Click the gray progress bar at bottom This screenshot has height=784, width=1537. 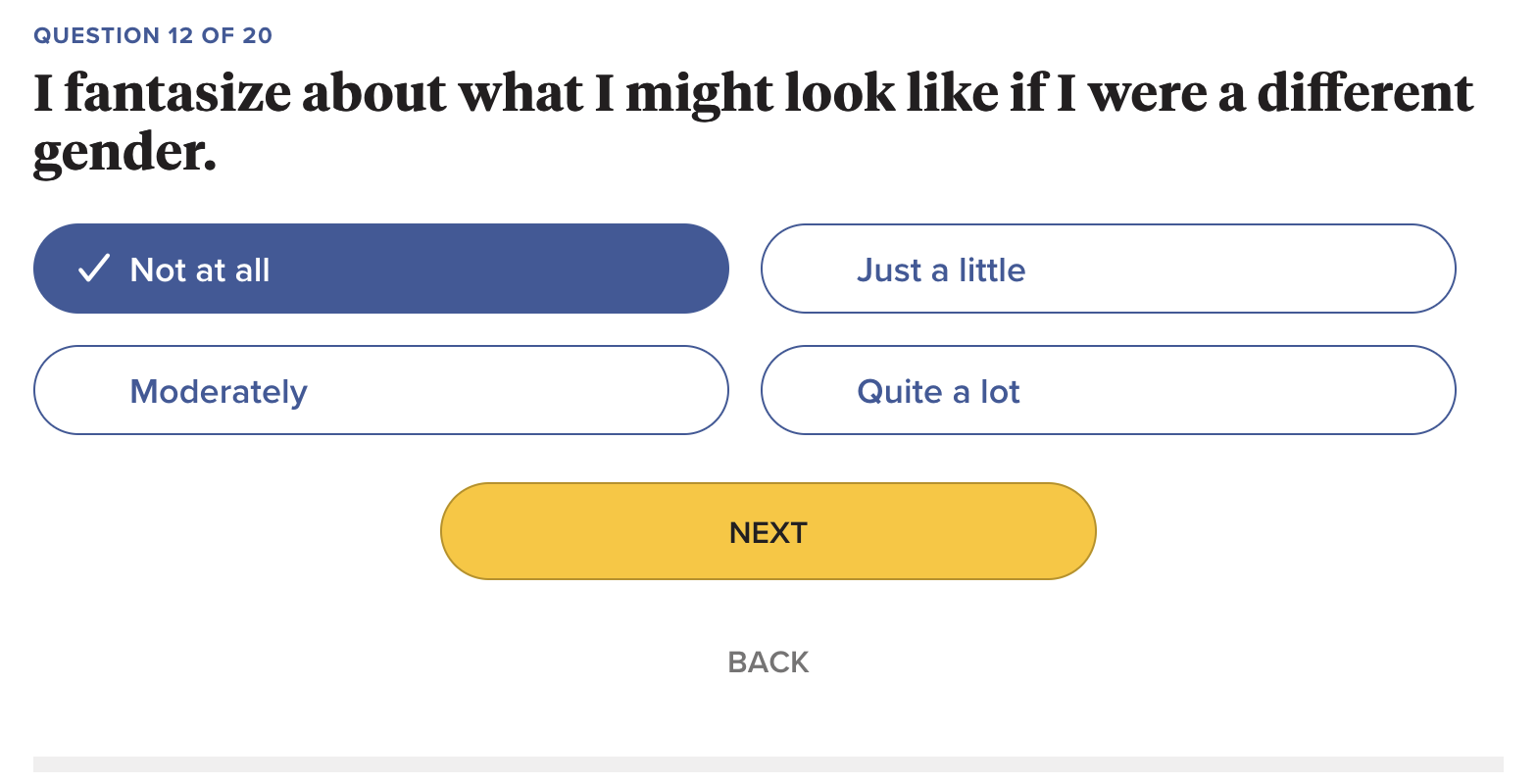768,763
